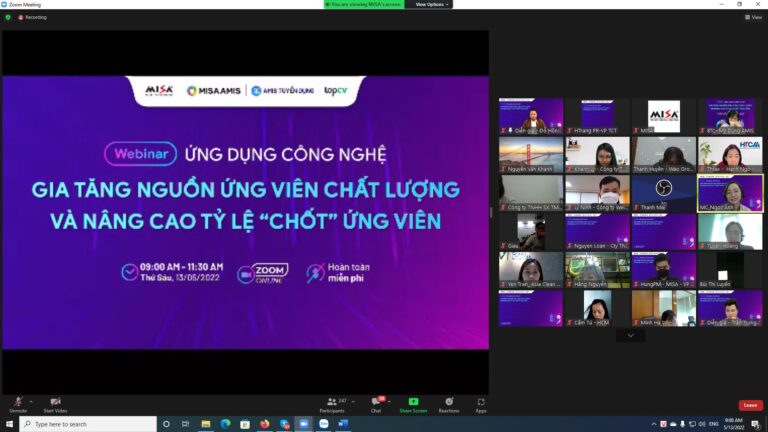Screen dimensions: 768x432
Task: Start Video from the meeting toolbar
Action: [55, 403]
